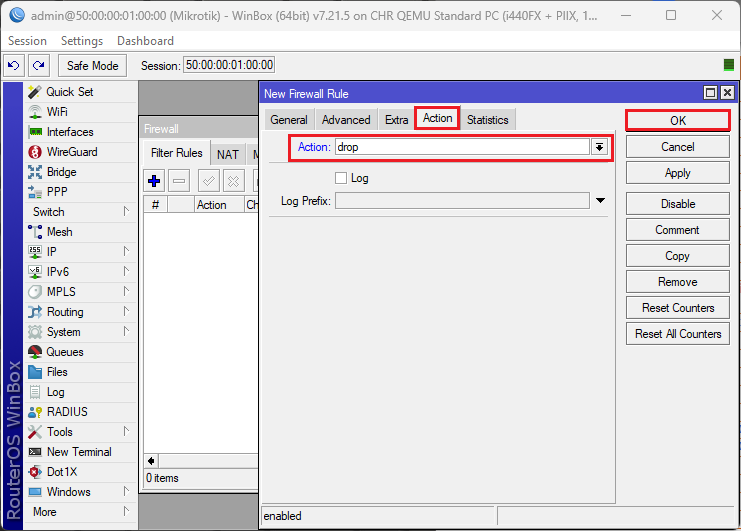
Task: Toggle Safe Mode button
Action: (93, 65)
